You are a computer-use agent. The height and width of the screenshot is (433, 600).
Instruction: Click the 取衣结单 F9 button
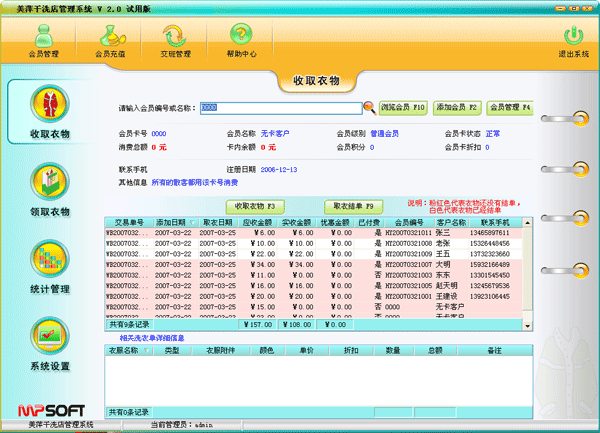click(x=354, y=205)
